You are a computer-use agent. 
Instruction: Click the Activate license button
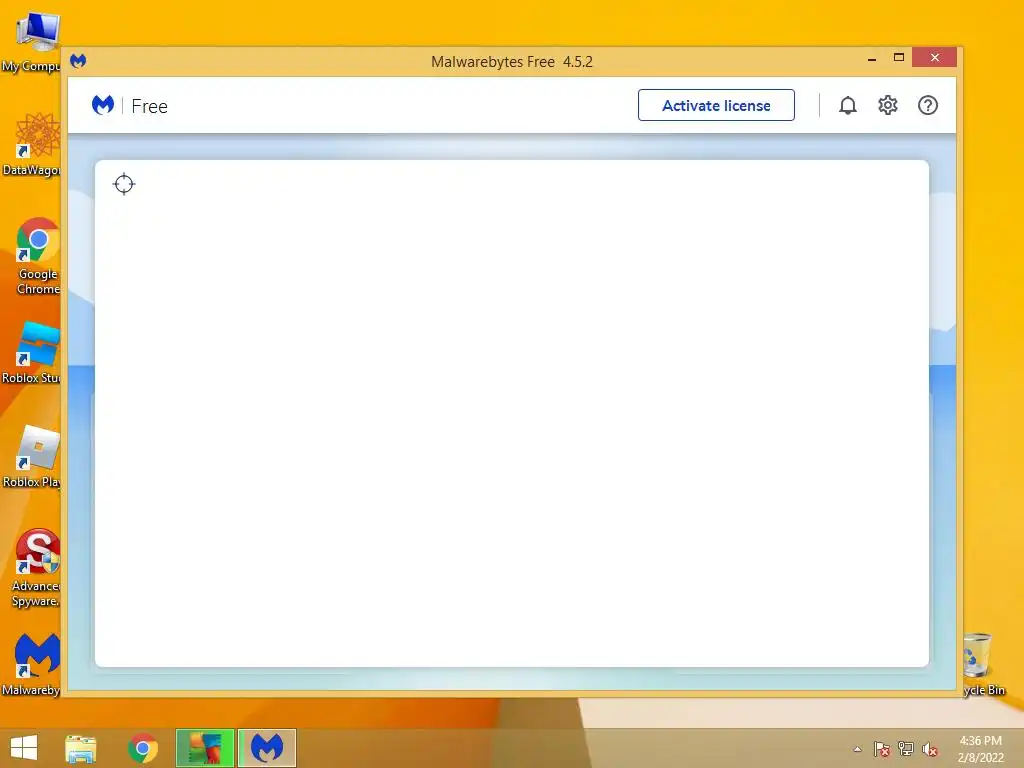[716, 105]
